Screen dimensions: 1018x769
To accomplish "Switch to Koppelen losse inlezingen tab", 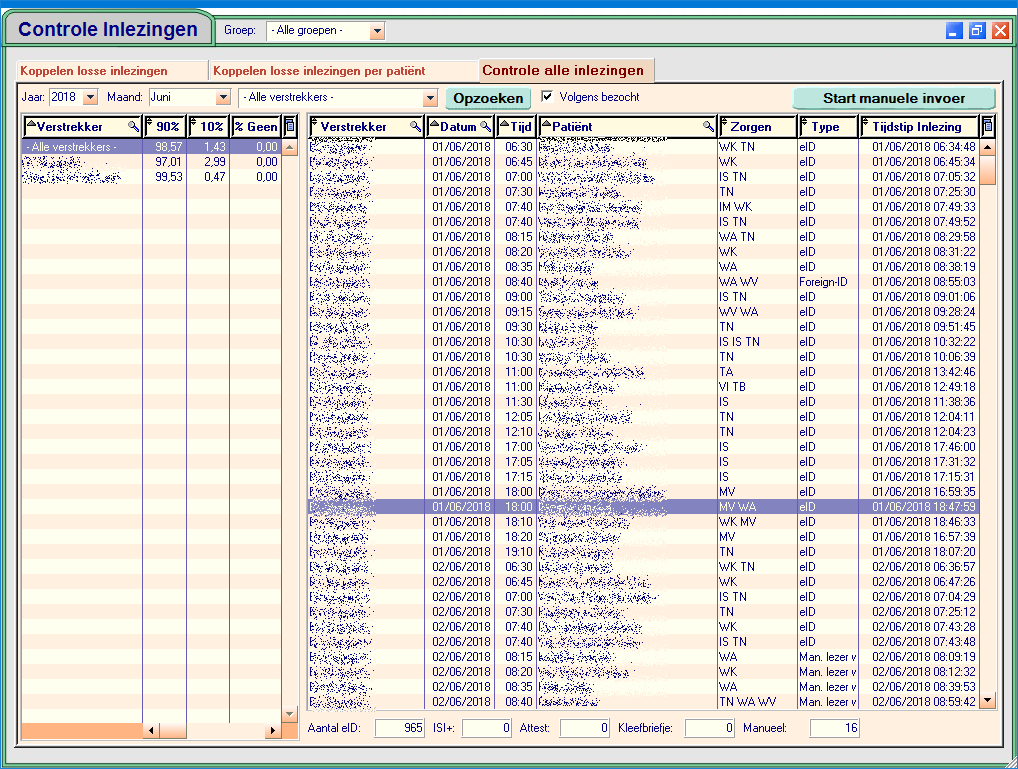I will pos(94,71).
